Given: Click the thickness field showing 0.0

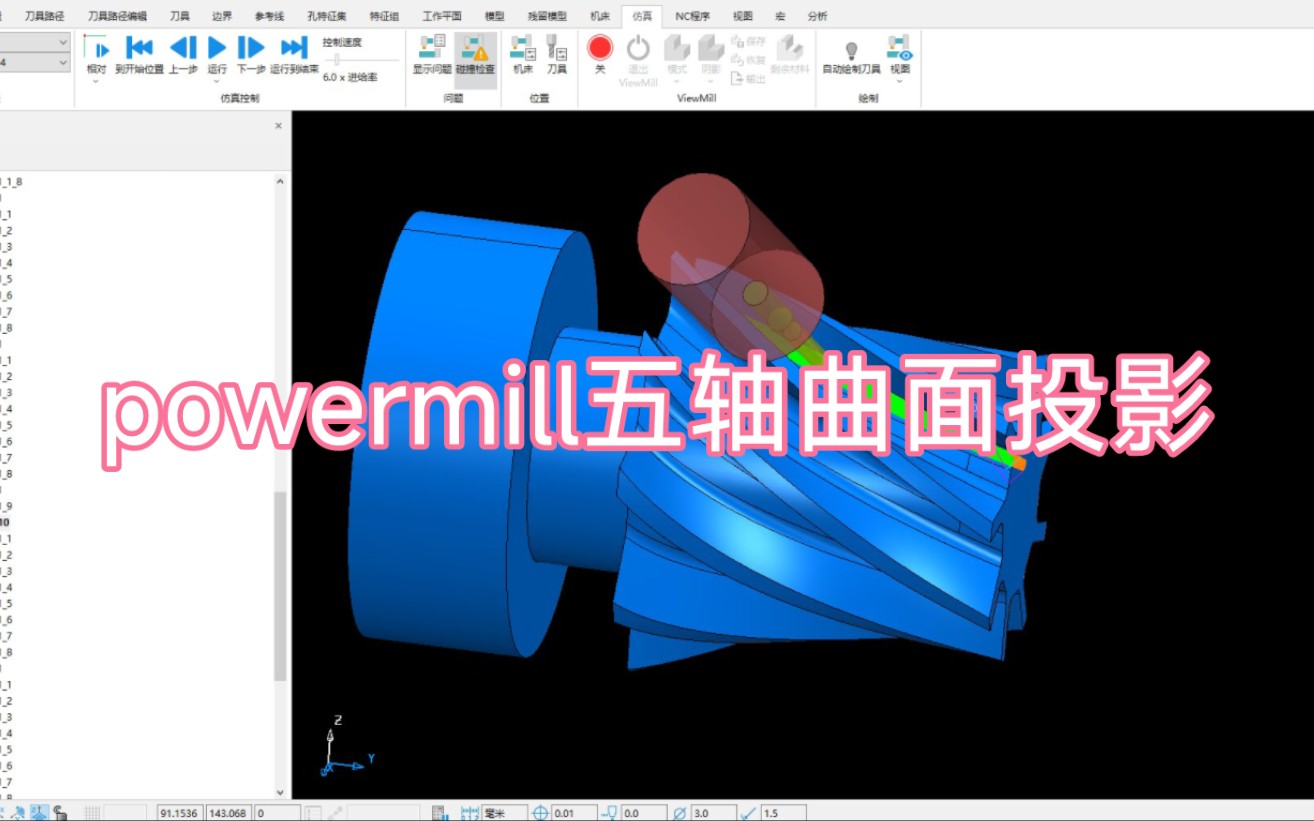Looking at the screenshot, I should (644, 813).
